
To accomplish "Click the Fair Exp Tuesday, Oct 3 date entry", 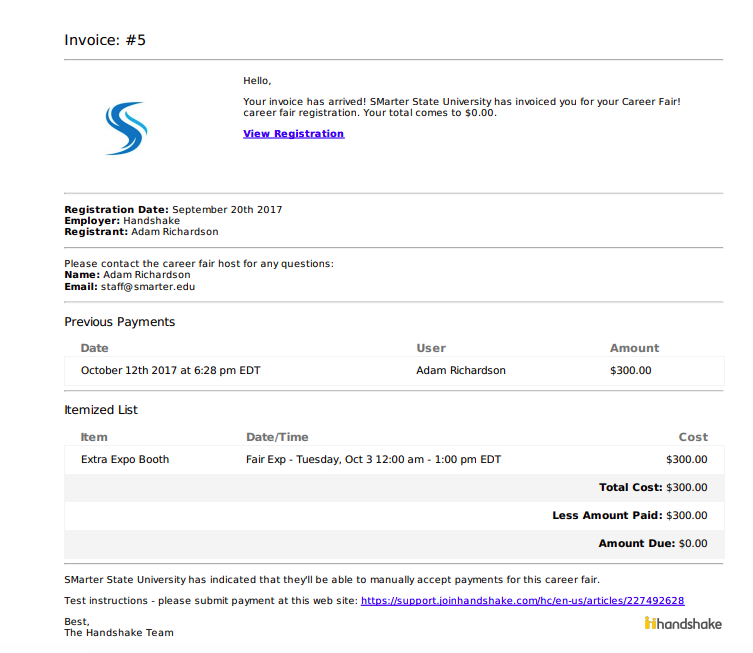I will (373, 460).
